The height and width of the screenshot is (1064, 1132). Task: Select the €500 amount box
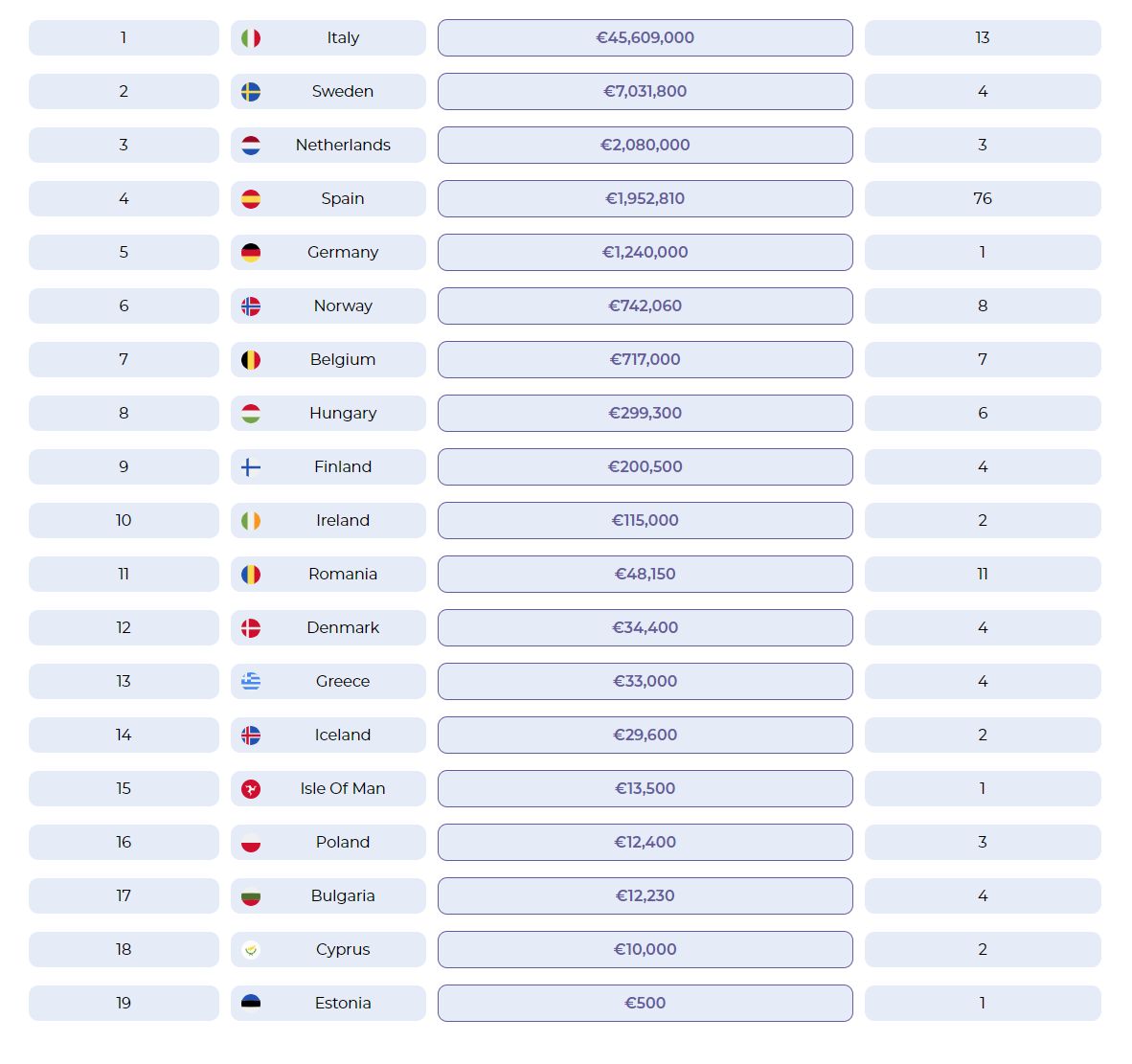(x=645, y=1003)
